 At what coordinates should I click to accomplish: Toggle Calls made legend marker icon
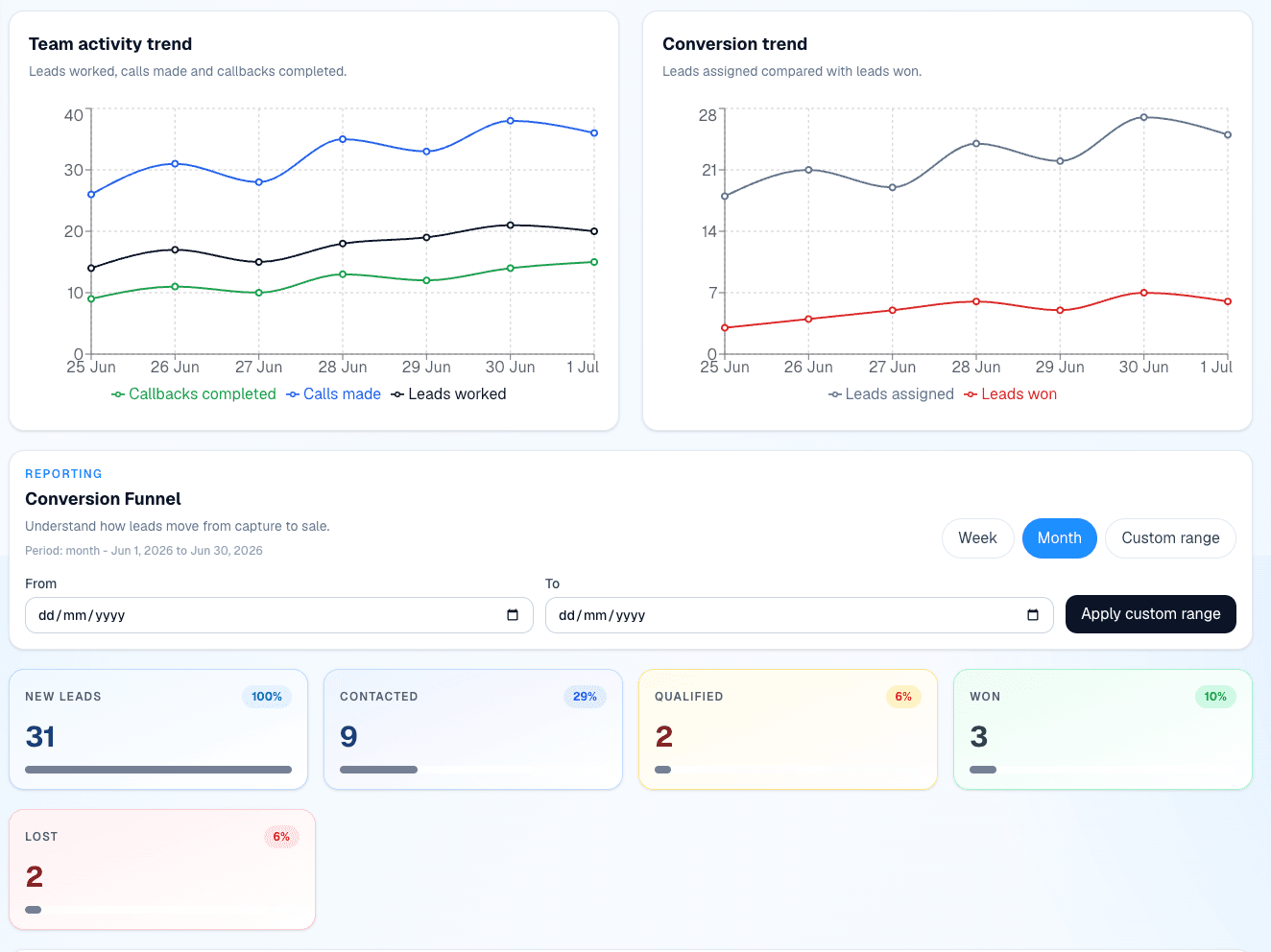293,394
